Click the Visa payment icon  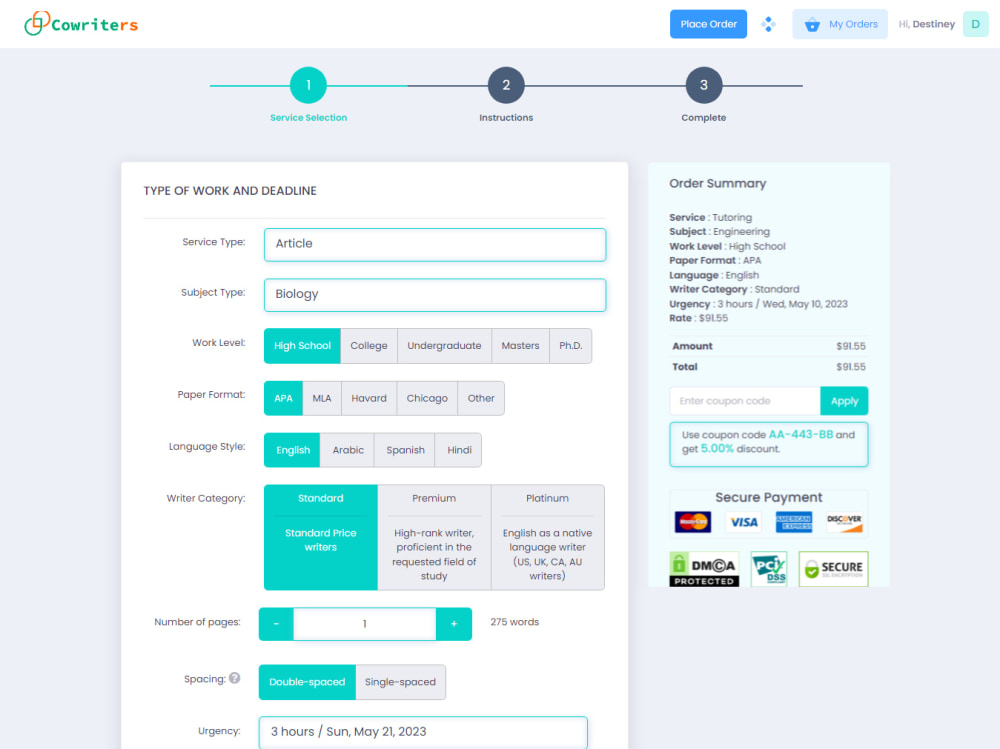click(x=743, y=521)
